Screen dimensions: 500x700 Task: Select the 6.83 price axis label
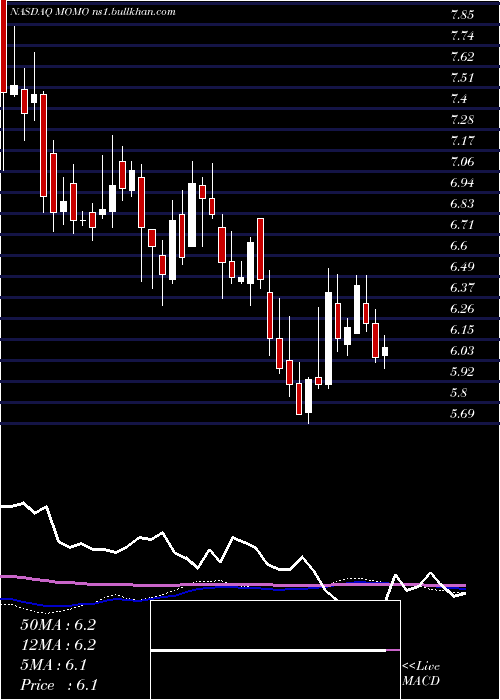[462, 204]
